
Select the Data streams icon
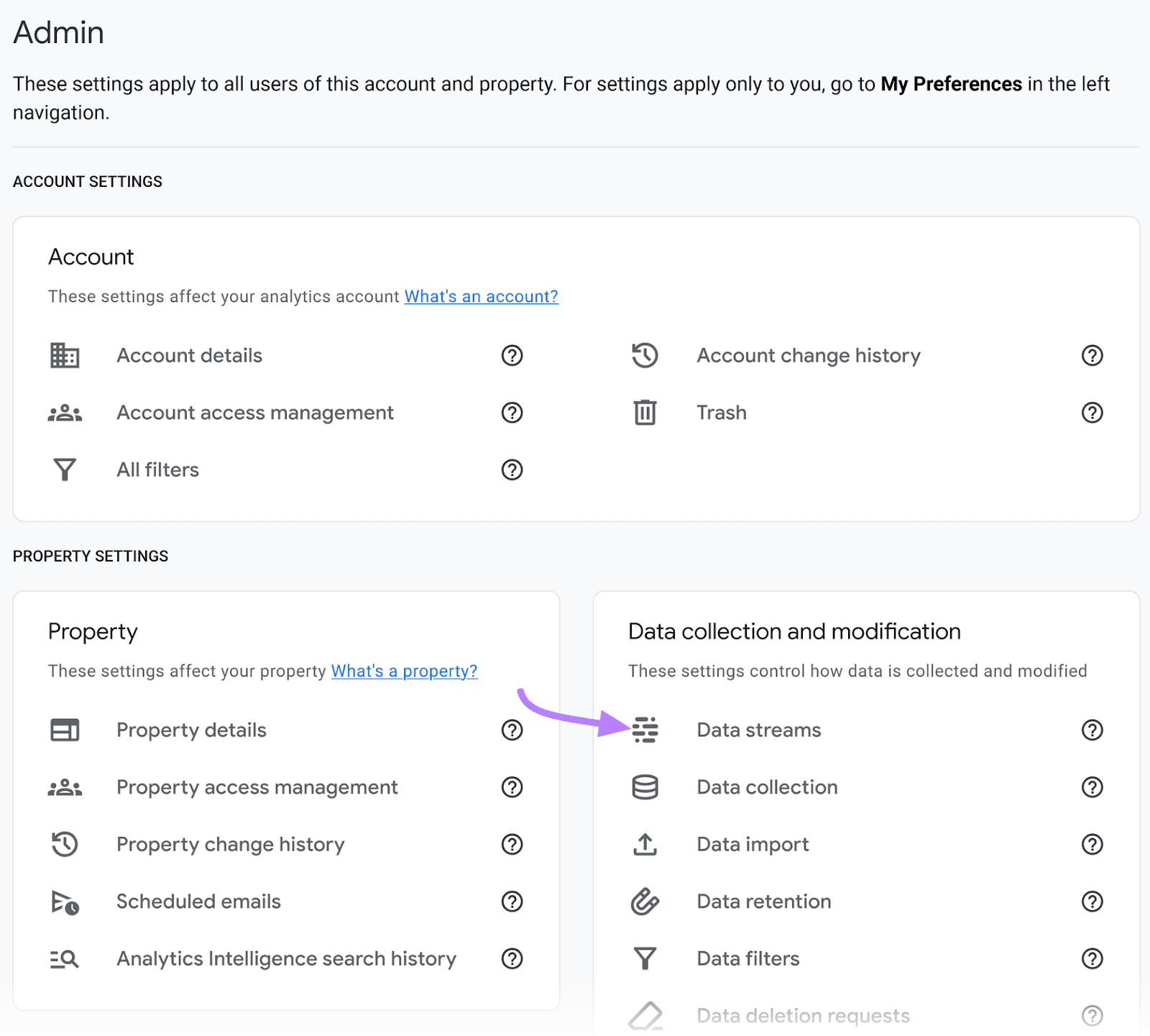click(x=646, y=730)
